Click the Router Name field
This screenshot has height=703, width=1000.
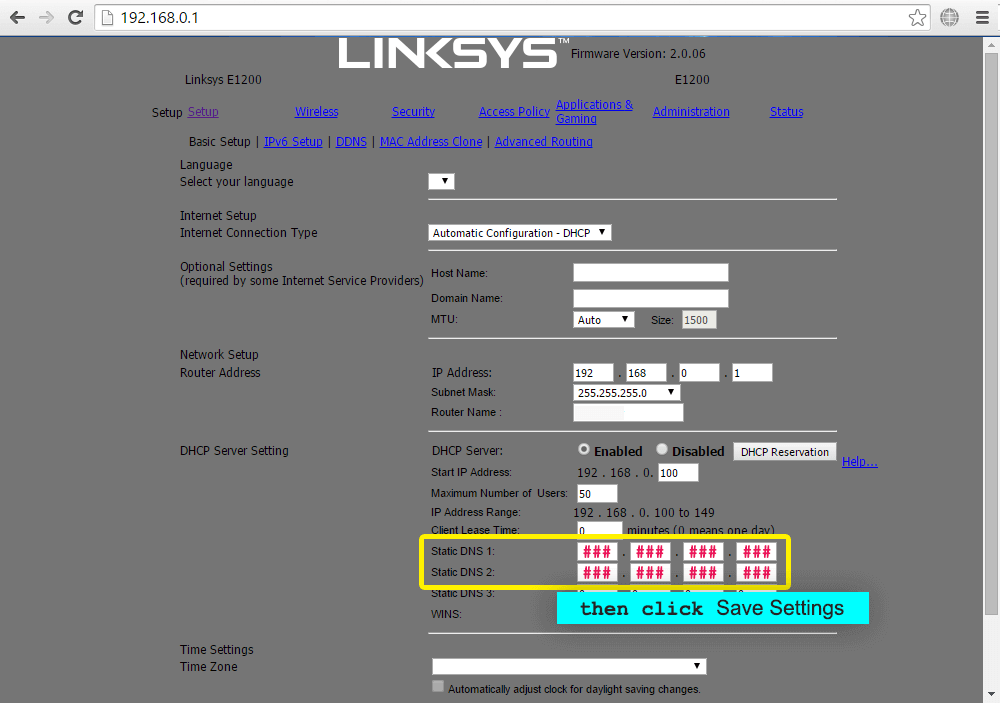coord(628,413)
